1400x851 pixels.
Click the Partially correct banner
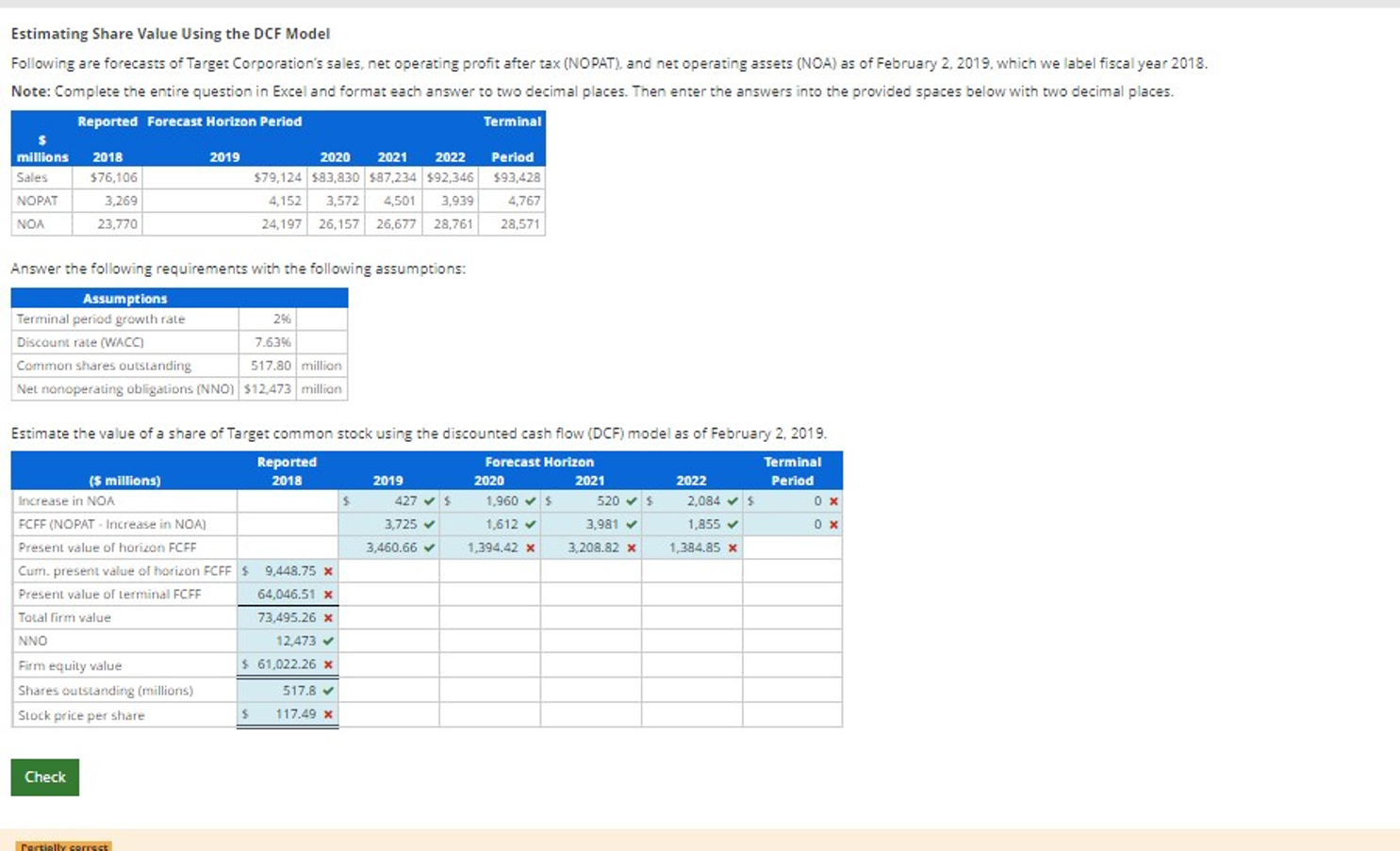click(x=62, y=846)
